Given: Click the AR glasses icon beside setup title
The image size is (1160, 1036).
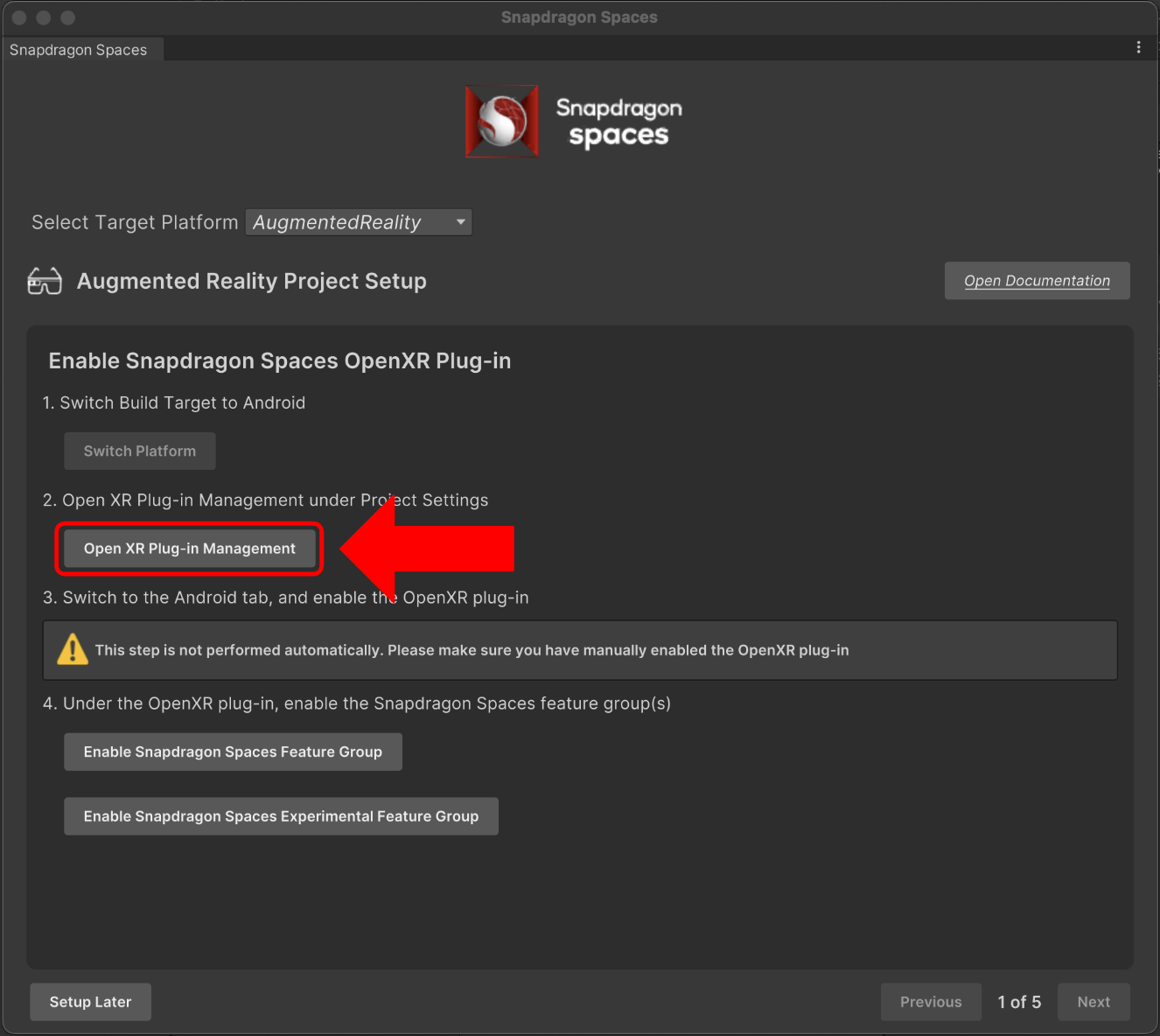Looking at the screenshot, I should [x=45, y=281].
